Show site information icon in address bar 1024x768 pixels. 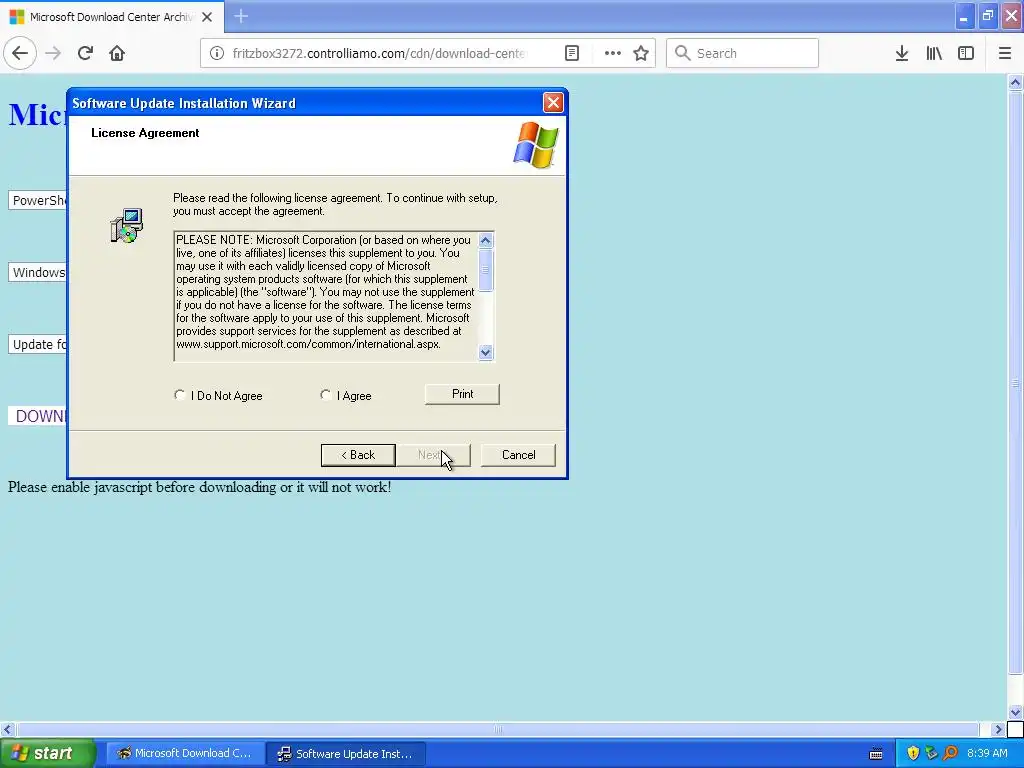click(x=217, y=53)
